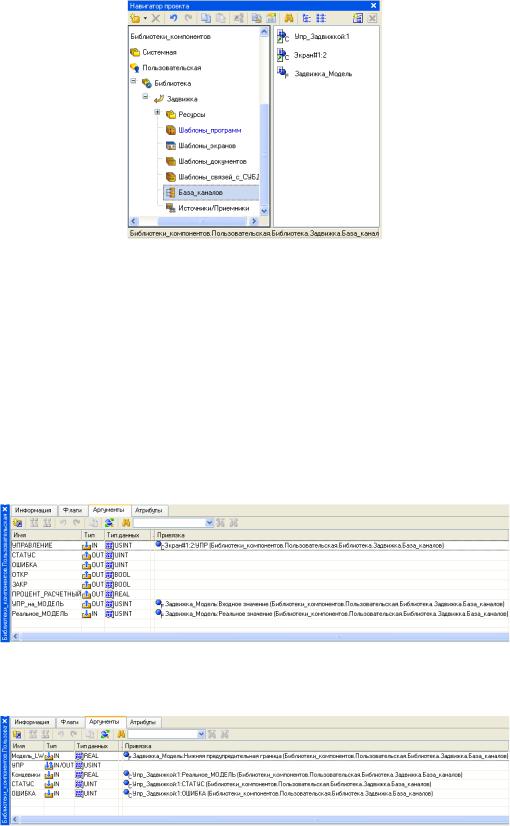The image size is (510, 826).
Task: Open Информация tab in the УПРАВЛЕНИЕ arguments panel
Action: click(33, 510)
